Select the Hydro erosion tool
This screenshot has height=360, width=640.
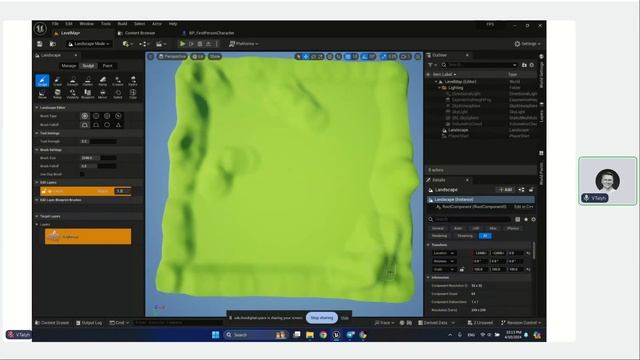[133, 81]
